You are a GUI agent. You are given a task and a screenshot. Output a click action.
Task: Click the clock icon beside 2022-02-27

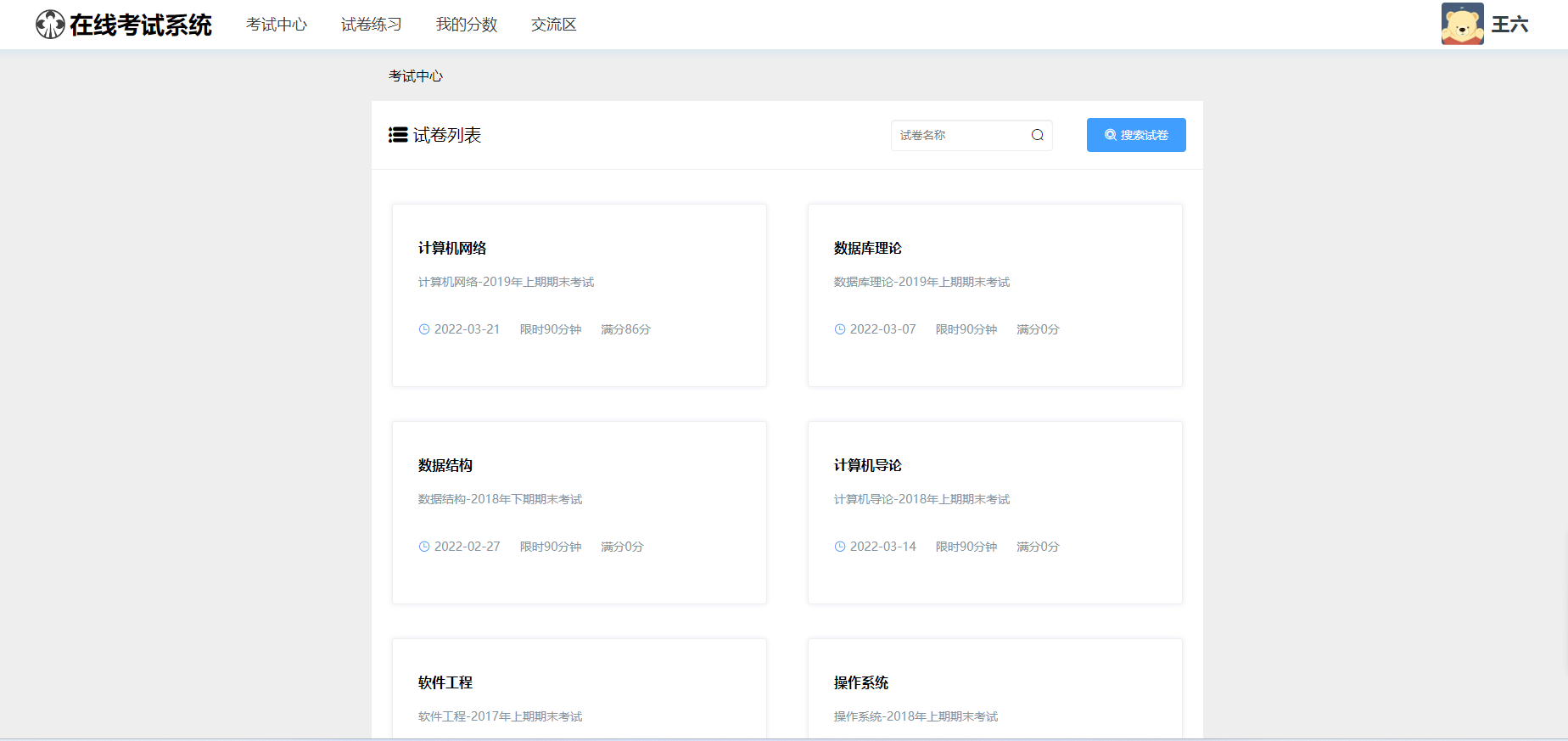[424, 547]
